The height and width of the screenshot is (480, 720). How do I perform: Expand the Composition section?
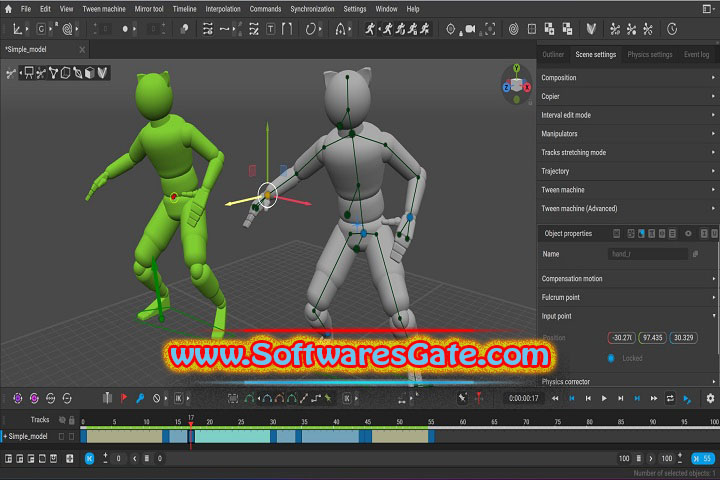[x=626, y=78]
